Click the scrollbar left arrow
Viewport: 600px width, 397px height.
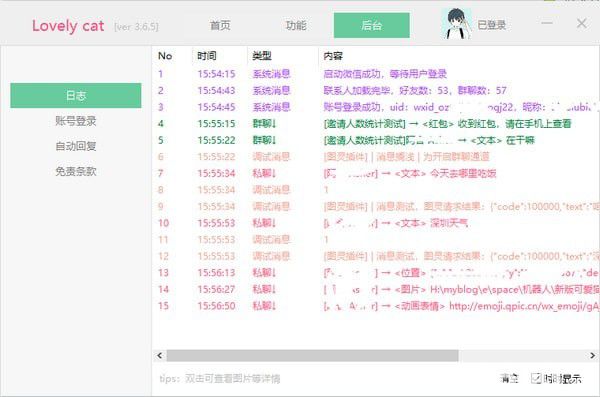(x=160, y=356)
